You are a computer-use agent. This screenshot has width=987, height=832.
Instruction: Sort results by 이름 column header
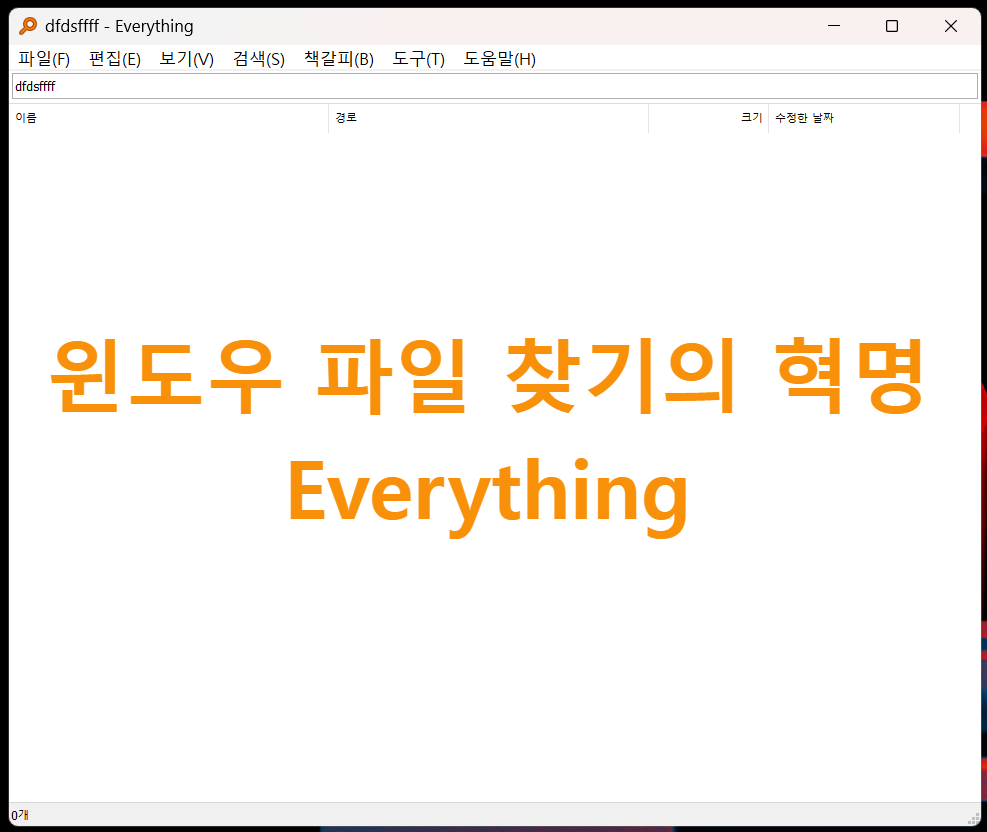tap(169, 118)
